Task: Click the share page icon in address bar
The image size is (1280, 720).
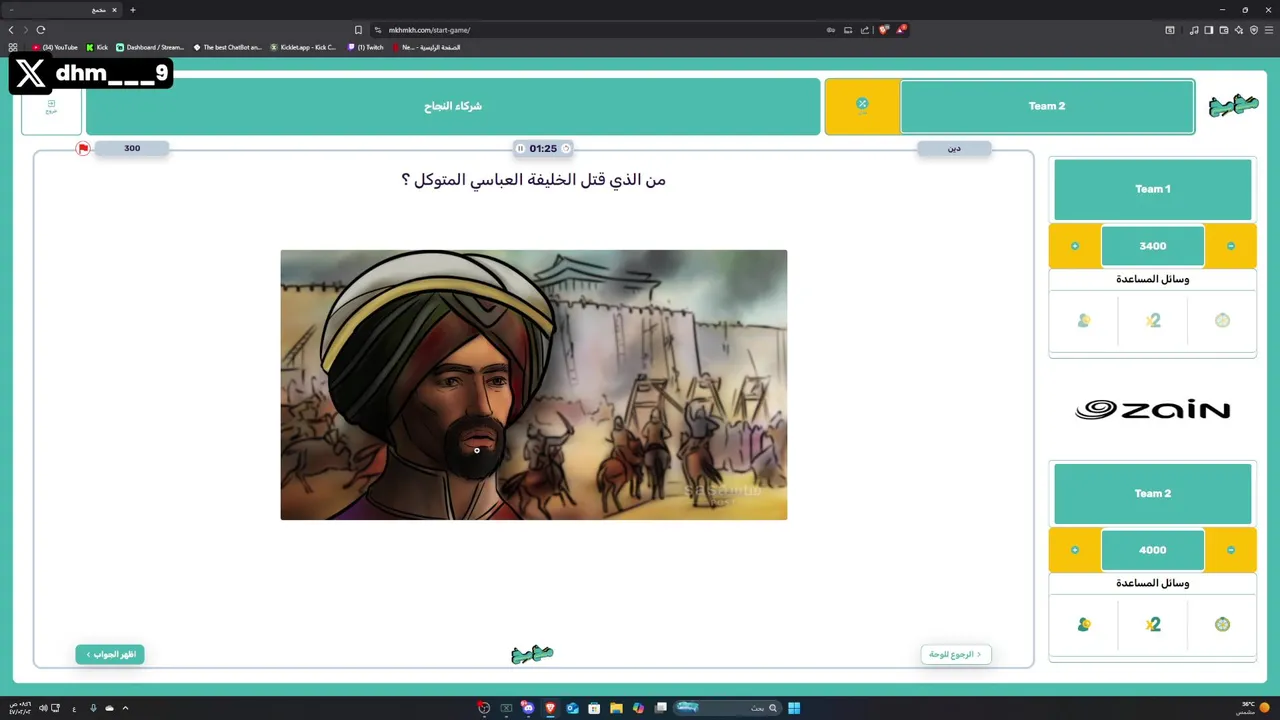Action: coord(865,30)
